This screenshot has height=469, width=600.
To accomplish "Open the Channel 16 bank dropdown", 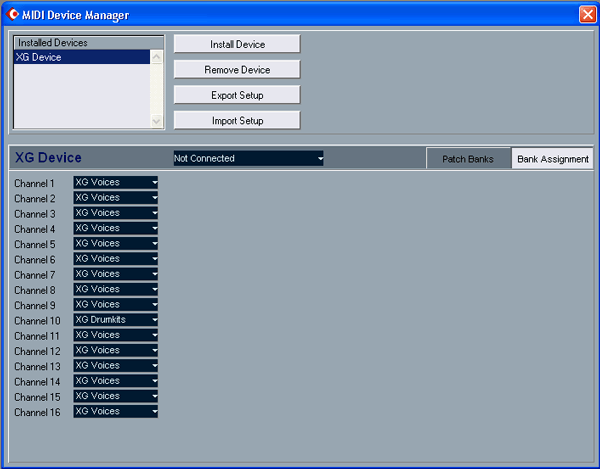I will click(x=116, y=412).
